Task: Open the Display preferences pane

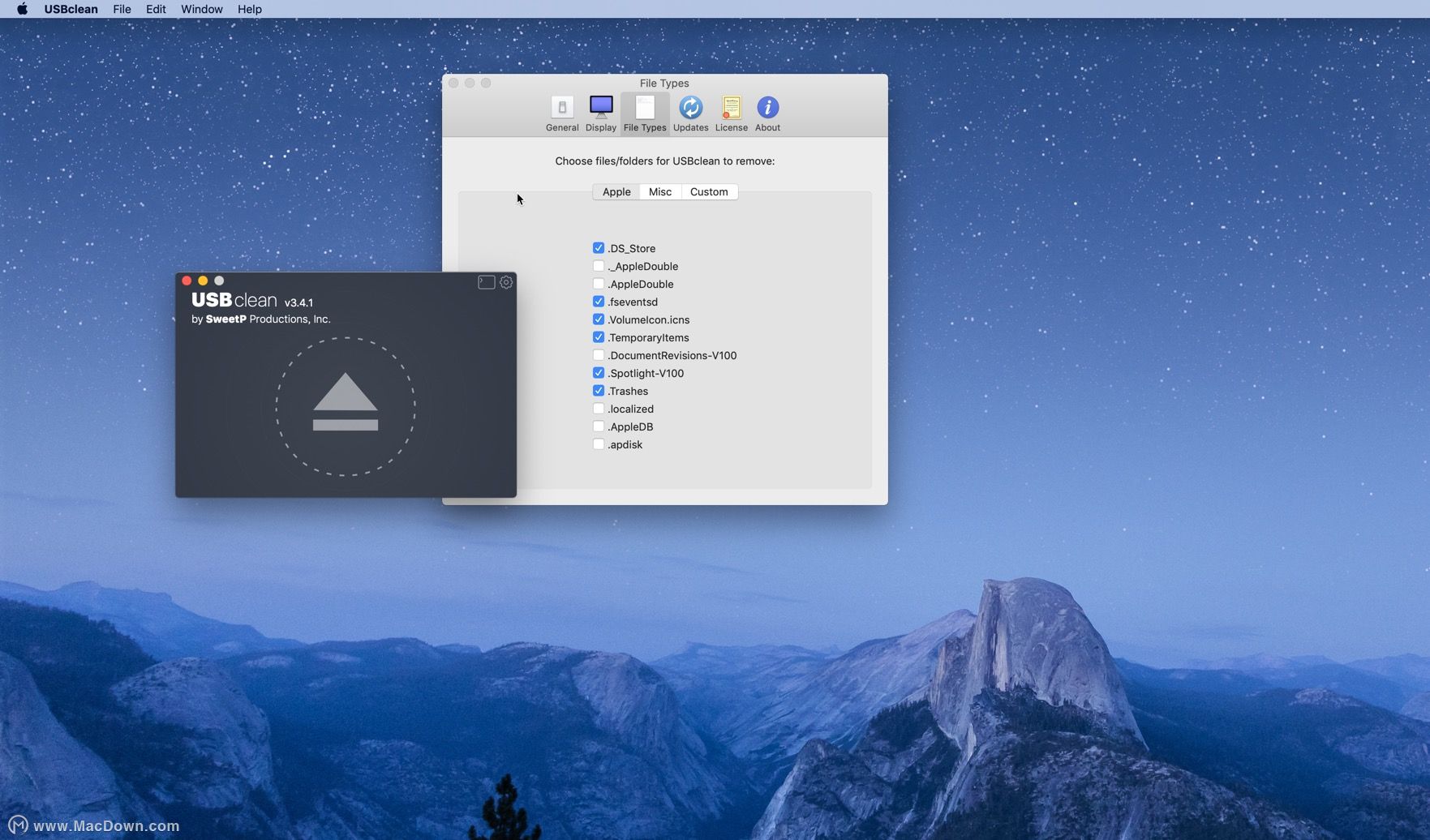Action: tap(601, 114)
